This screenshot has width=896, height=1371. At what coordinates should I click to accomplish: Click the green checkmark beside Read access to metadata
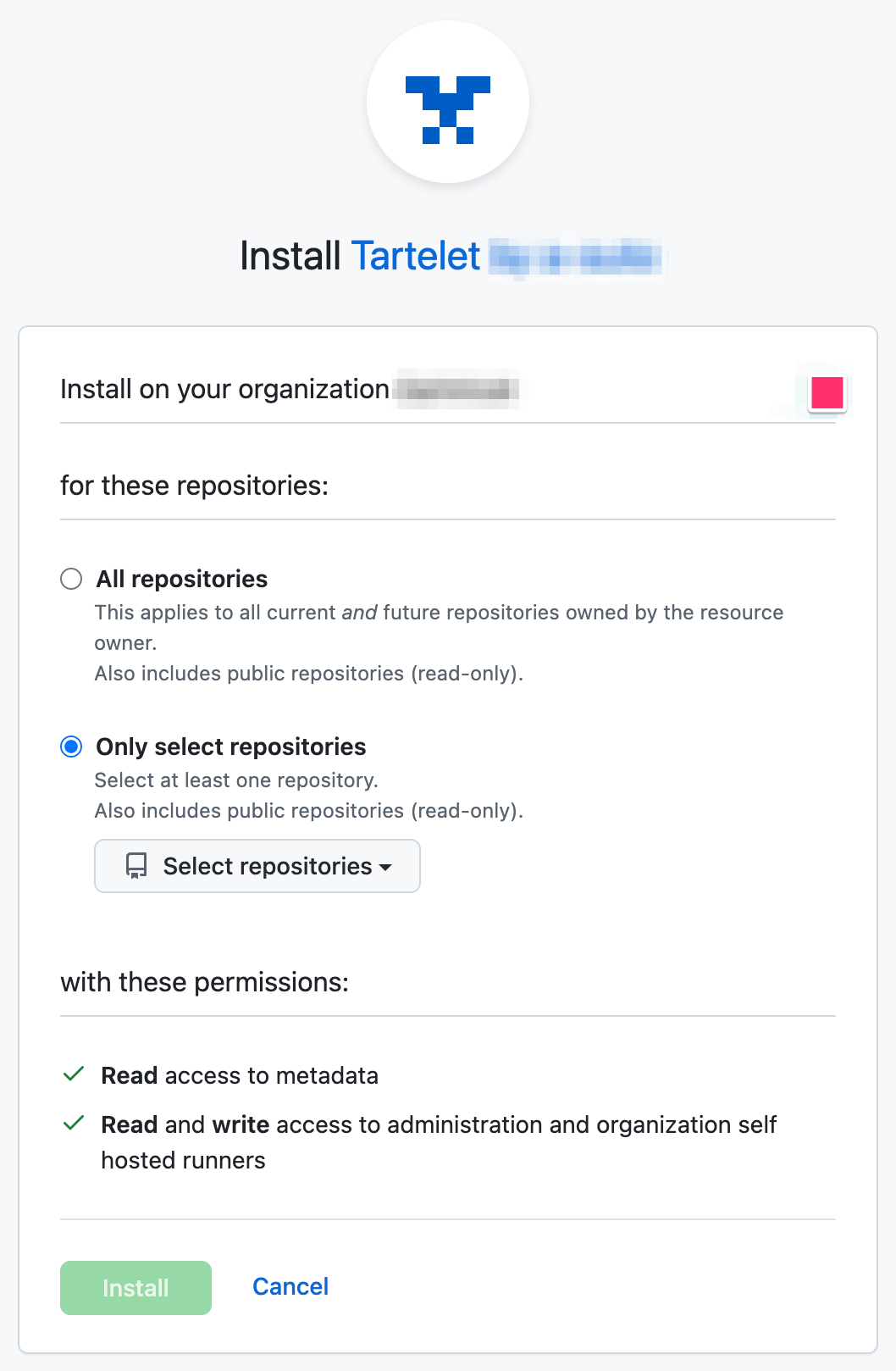click(x=72, y=1074)
